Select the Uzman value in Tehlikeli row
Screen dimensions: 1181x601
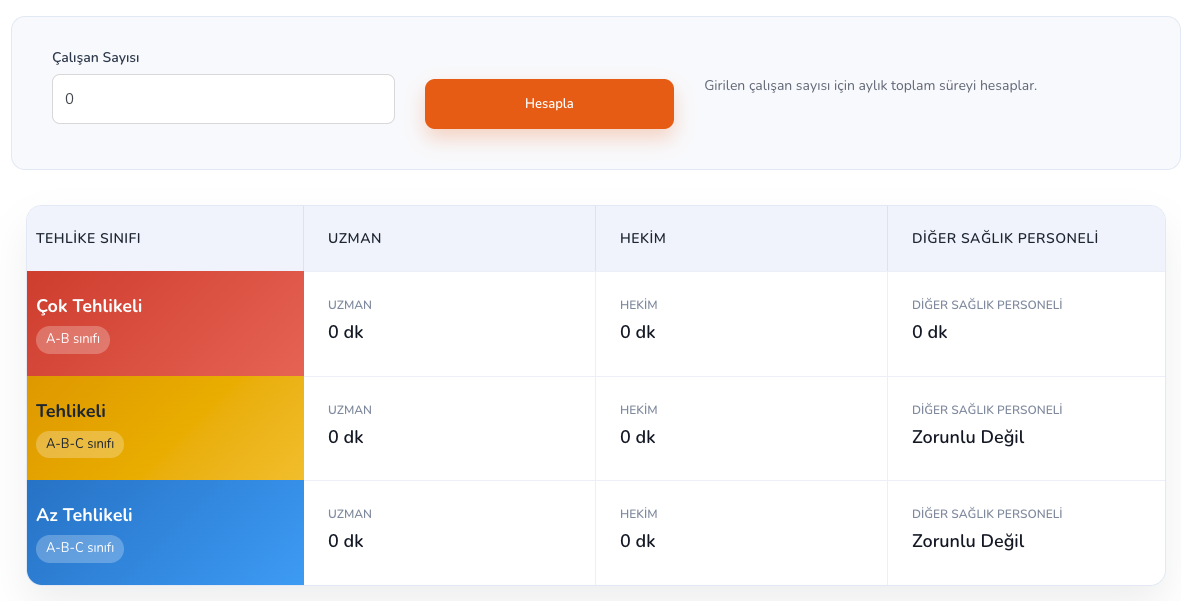pyautogui.click(x=346, y=437)
